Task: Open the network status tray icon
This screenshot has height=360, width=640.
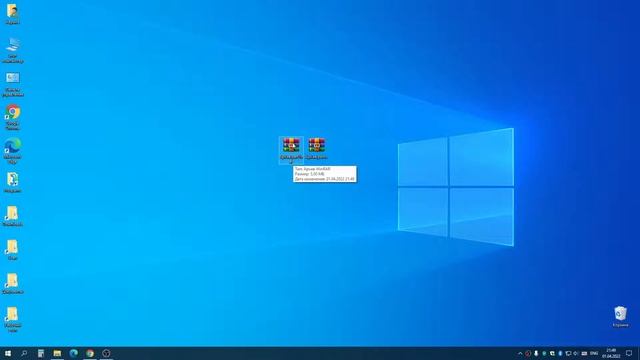Action: (568, 353)
